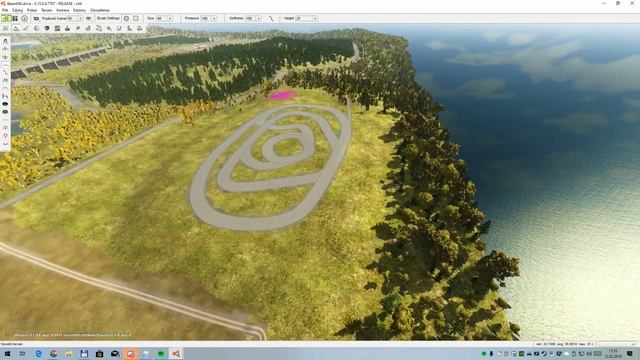Open the Shape Editor tool
The height and width of the screenshot is (360, 640).
pos(140,29)
